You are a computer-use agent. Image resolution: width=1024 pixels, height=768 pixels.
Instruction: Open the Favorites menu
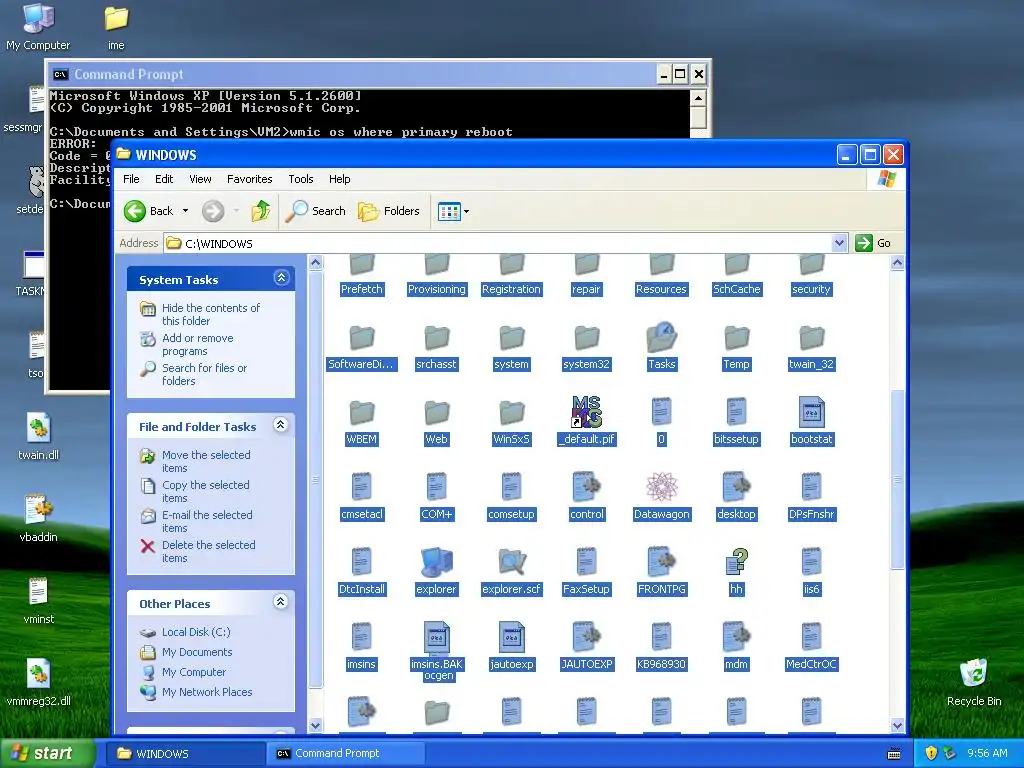pos(249,179)
